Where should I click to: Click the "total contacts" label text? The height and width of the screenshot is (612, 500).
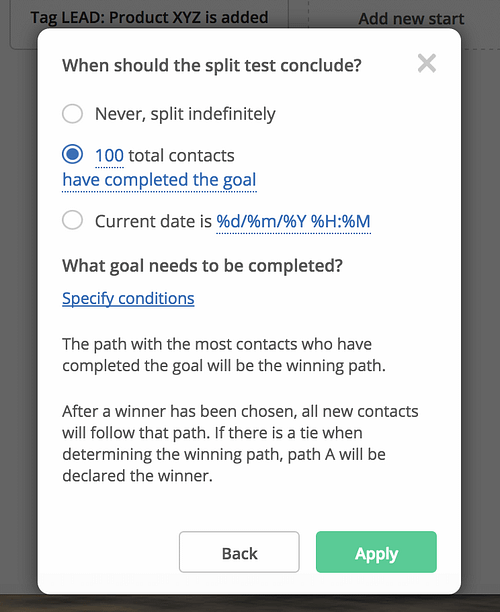(x=181, y=155)
